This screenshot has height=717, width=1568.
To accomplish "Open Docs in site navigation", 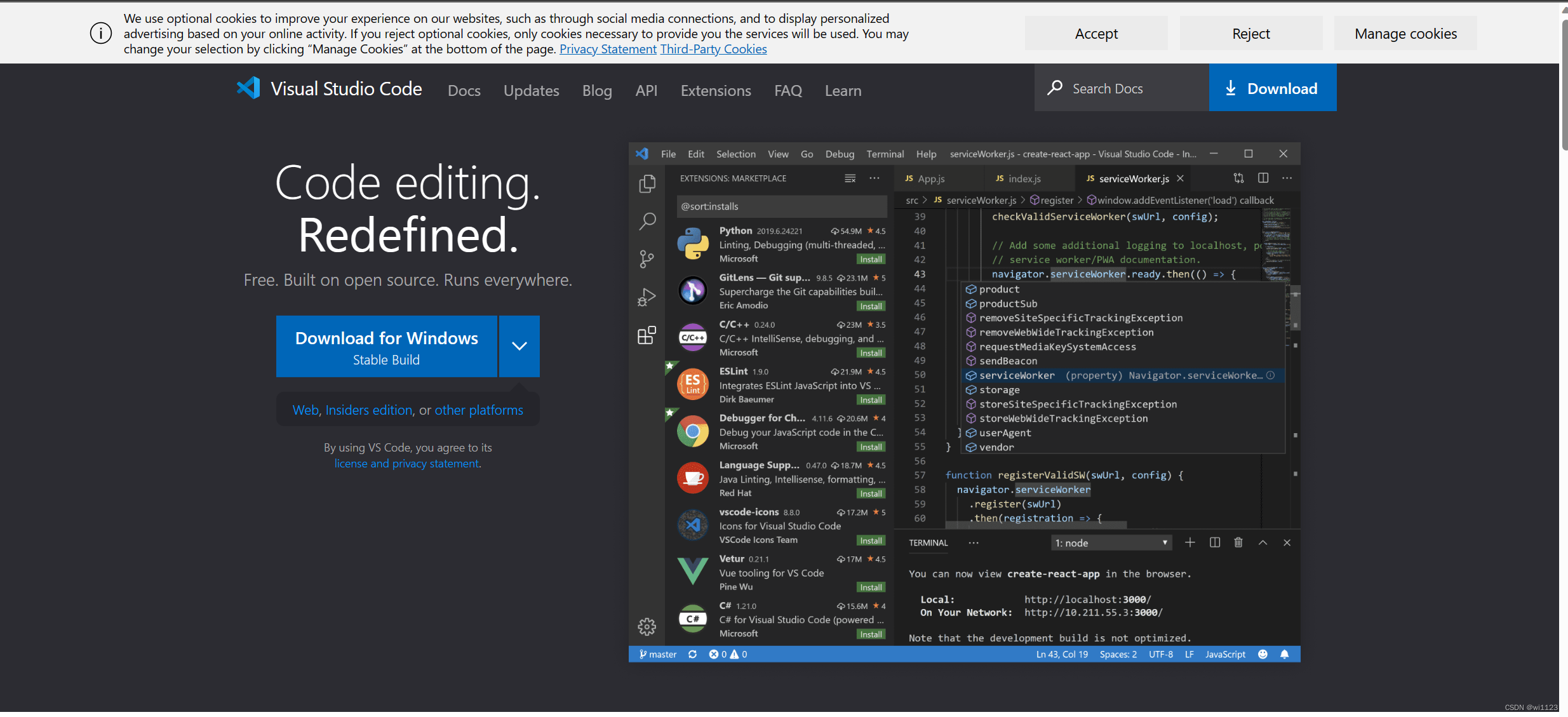I will point(464,91).
